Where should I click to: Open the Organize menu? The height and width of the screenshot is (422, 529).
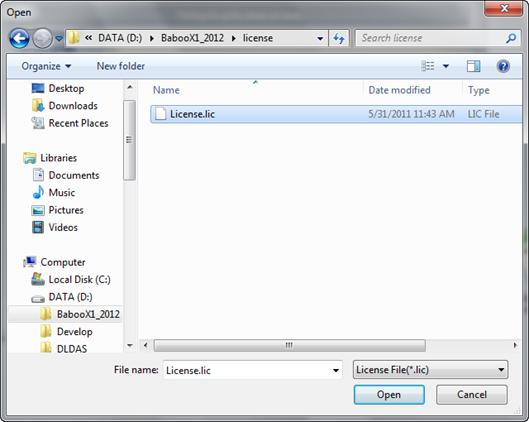46,66
